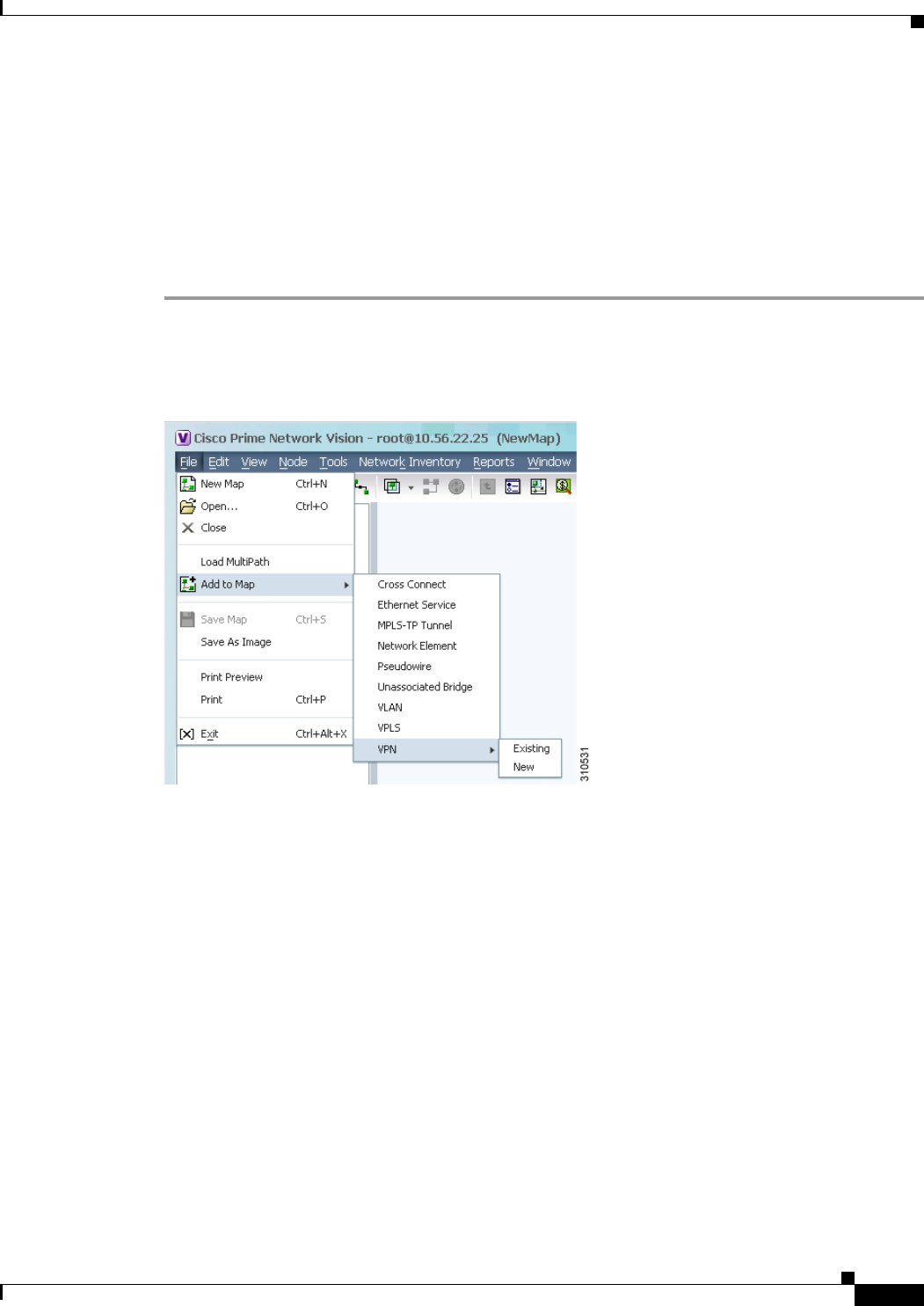Click the Add to Map icon
Image resolution: width=924 pixels, height=1306 pixels.
(187, 584)
